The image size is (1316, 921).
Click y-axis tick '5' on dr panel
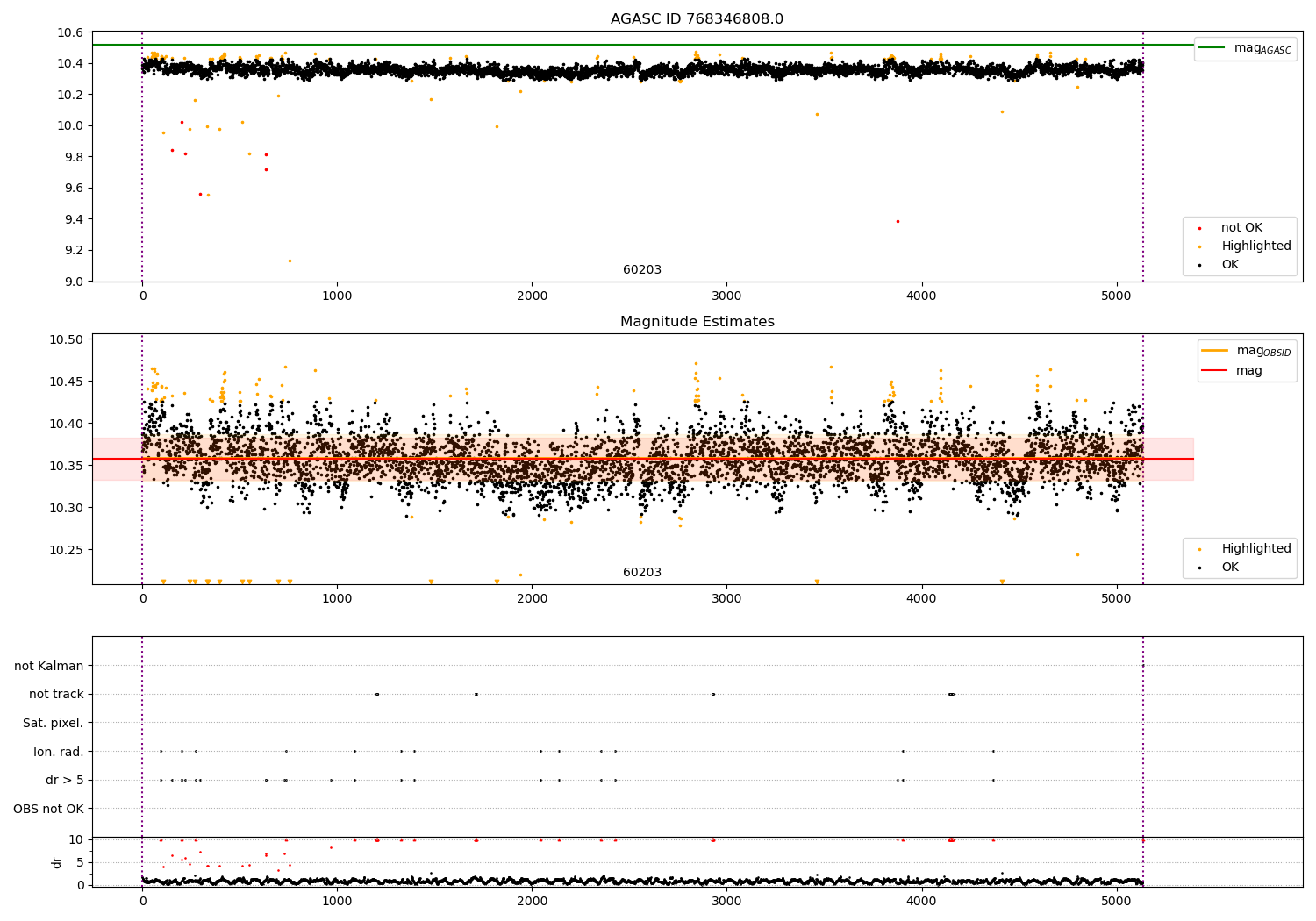click(81, 862)
